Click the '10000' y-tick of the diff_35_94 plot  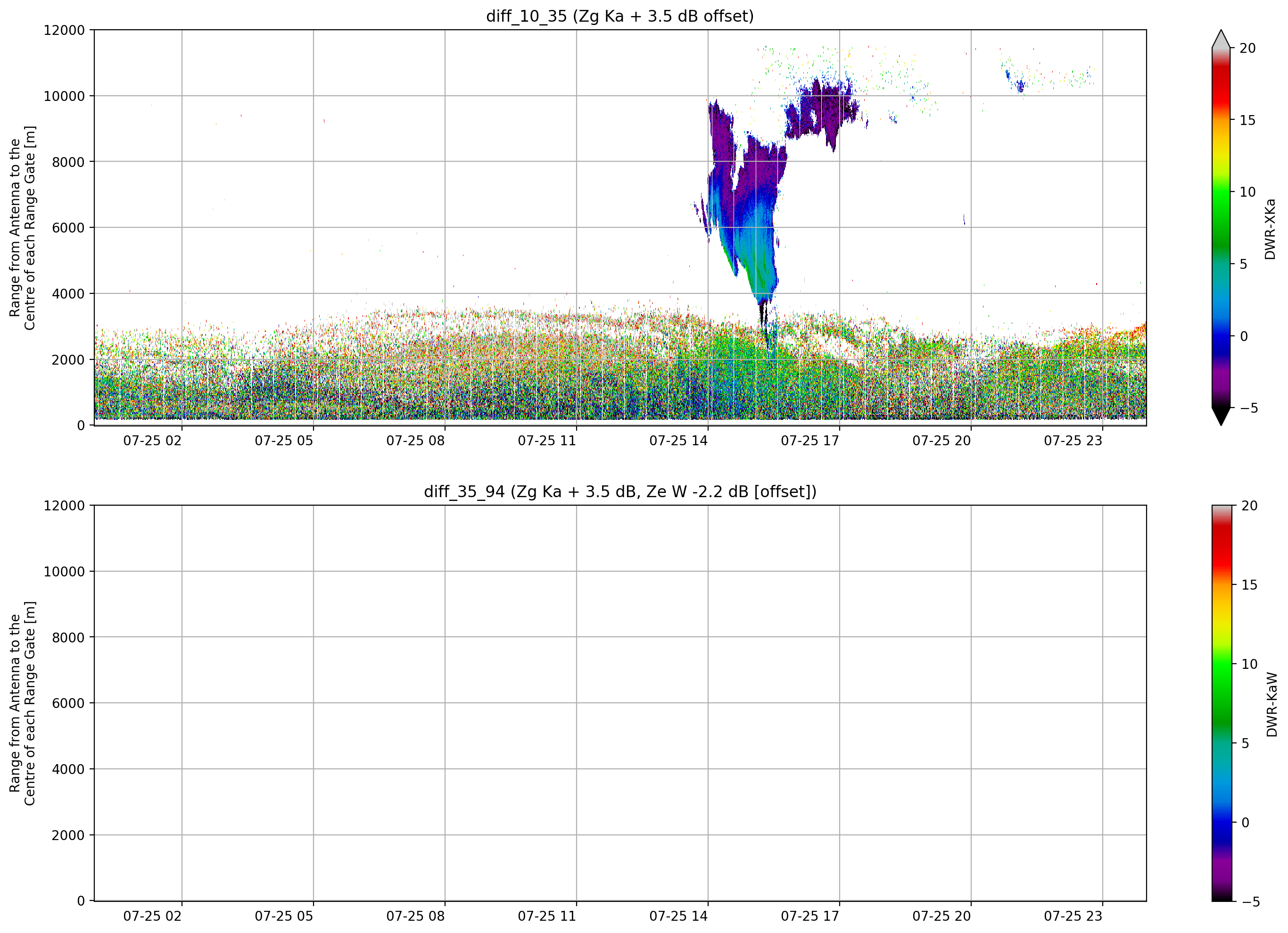click(x=64, y=572)
